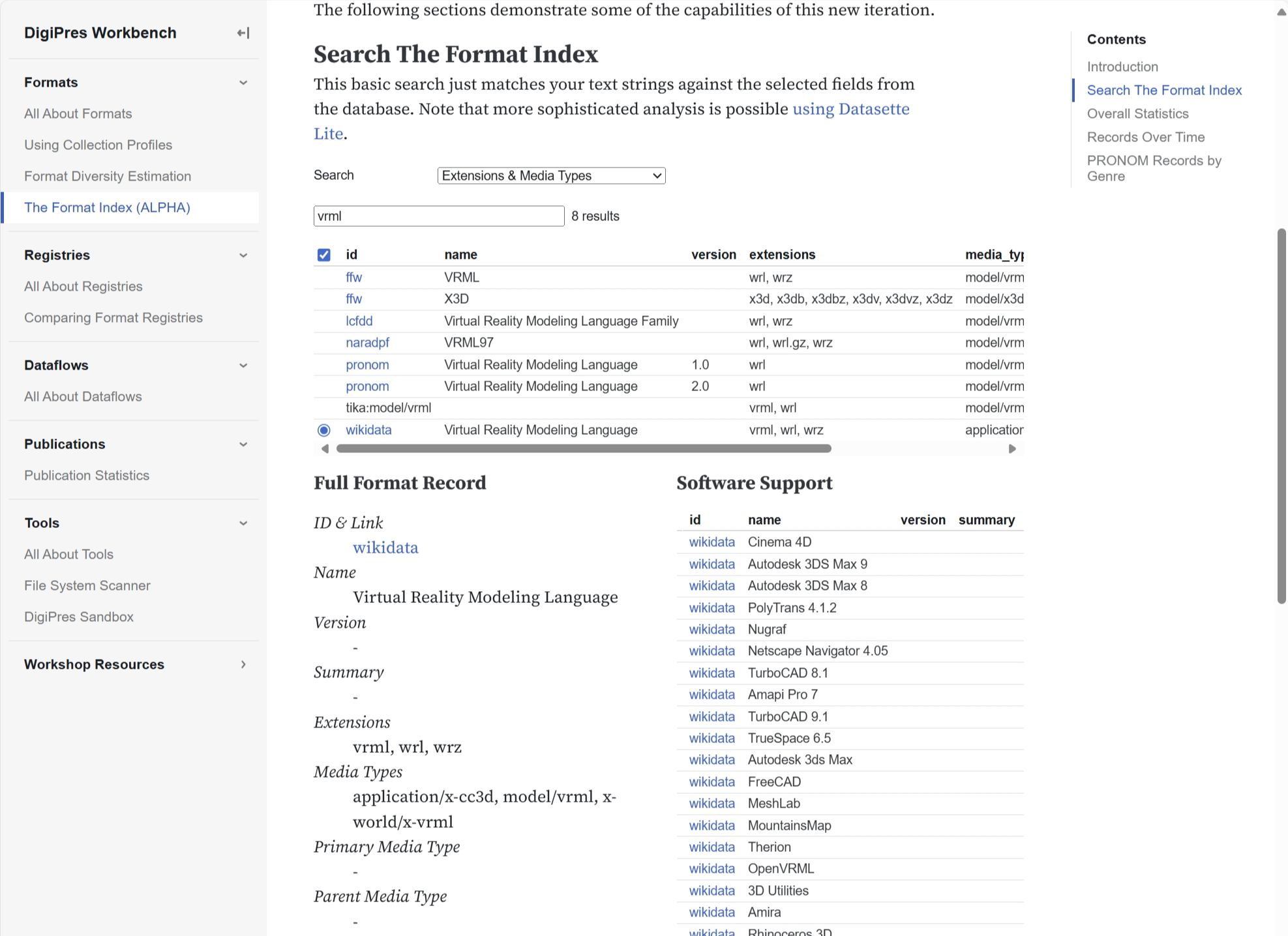Image resolution: width=1288 pixels, height=936 pixels.
Task: Jump to Overall Statistics in Contents
Action: point(1137,113)
